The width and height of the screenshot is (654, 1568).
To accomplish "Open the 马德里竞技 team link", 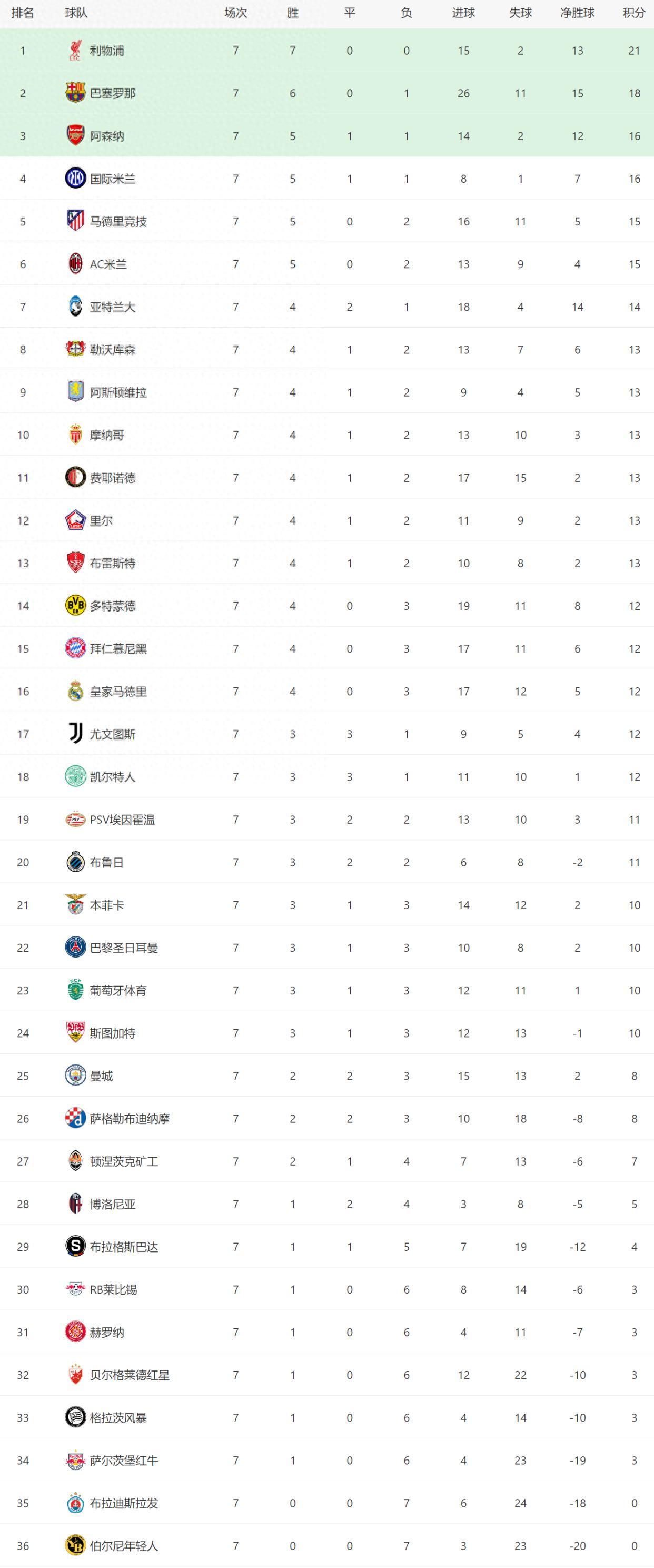I will (x=118, y=222).
